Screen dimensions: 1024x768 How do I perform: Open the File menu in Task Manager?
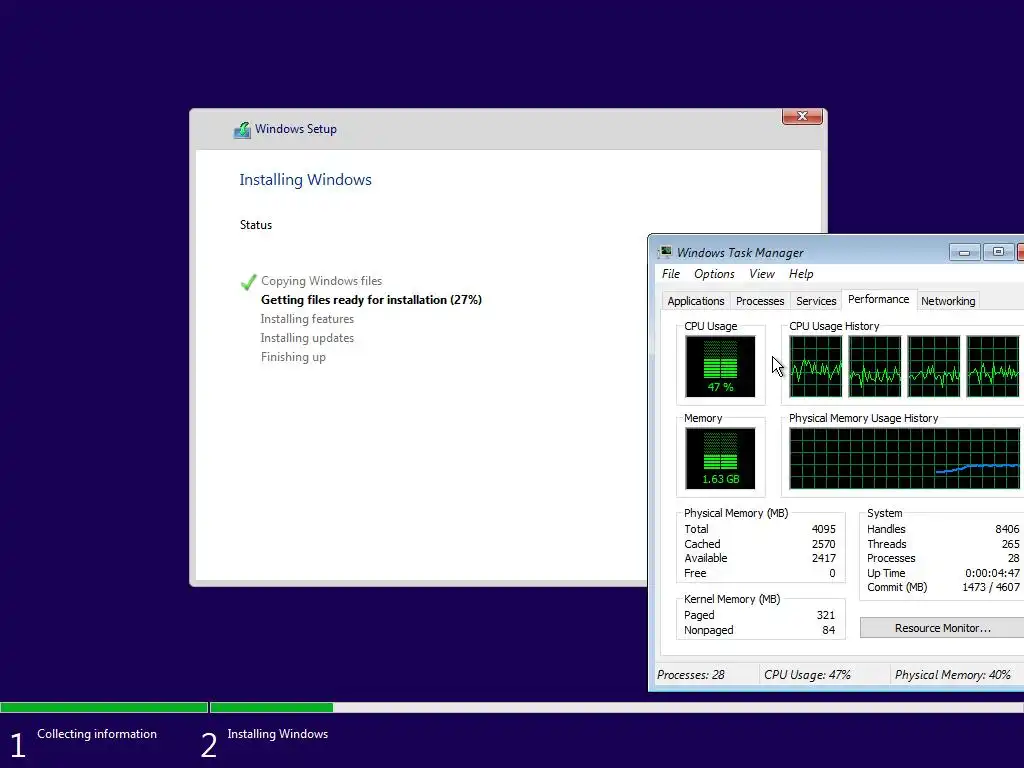pos(671,274)
